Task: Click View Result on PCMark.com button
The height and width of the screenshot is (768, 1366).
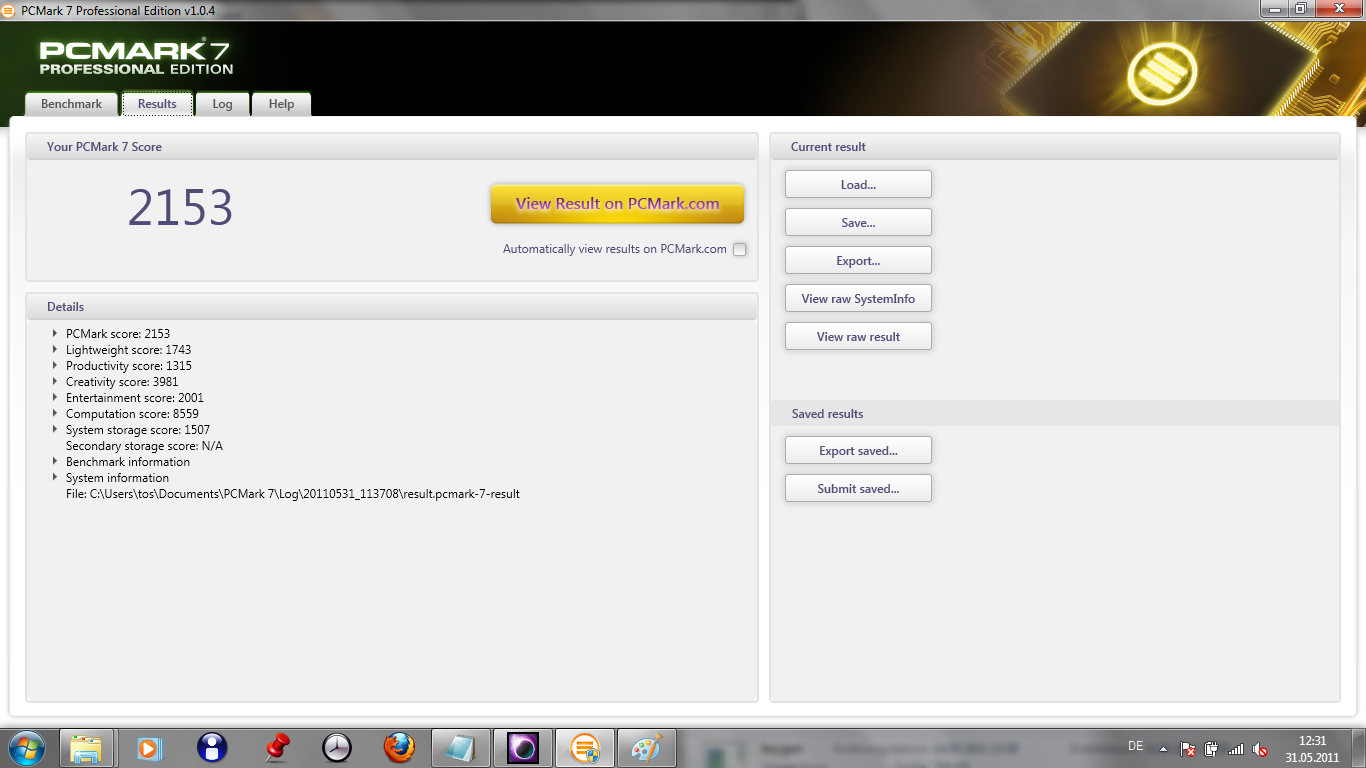Action: tap(617, 204)
